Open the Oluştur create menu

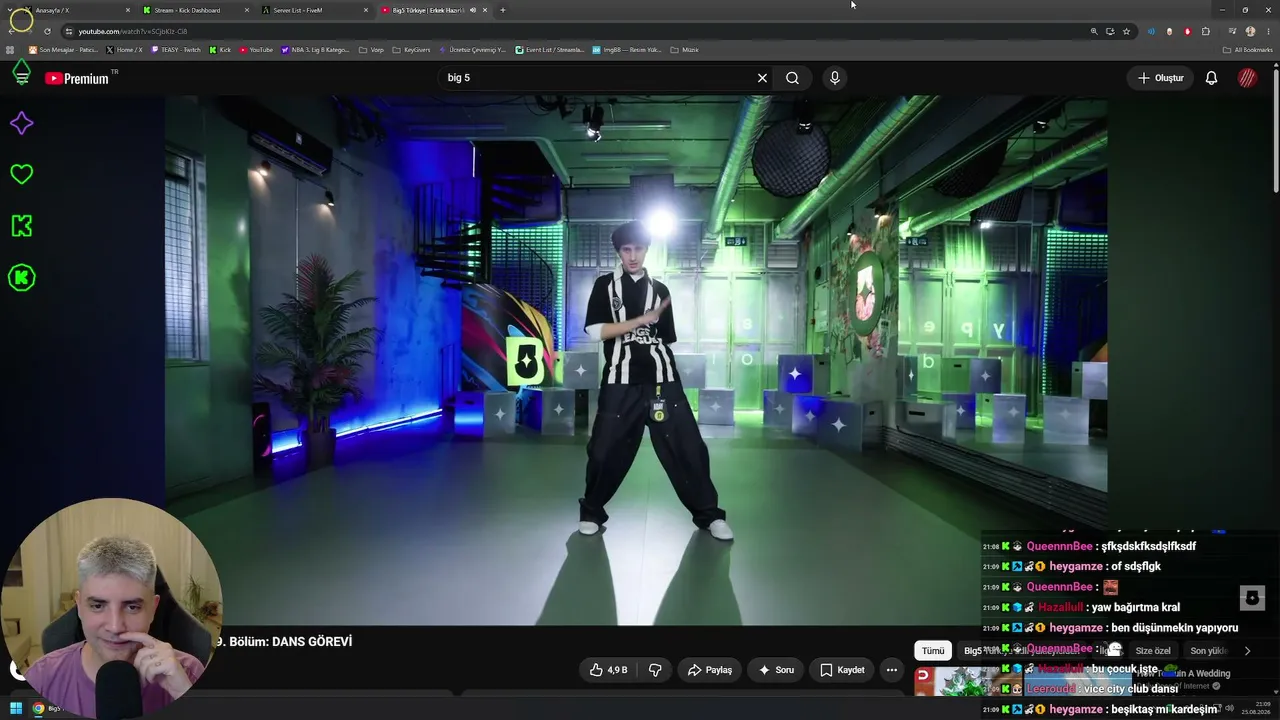tap(1161, 78)
